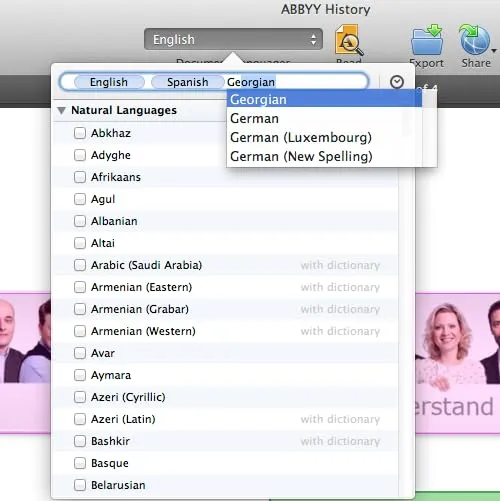Check Arabic (Saudi Arabia) checkbox

point(80,265)
